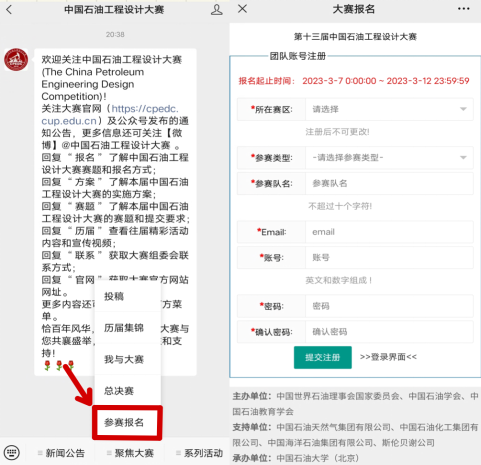Select 总决赛 from the popup menu
This screenshot has height=465, width=481.
[x=128, y=391]
